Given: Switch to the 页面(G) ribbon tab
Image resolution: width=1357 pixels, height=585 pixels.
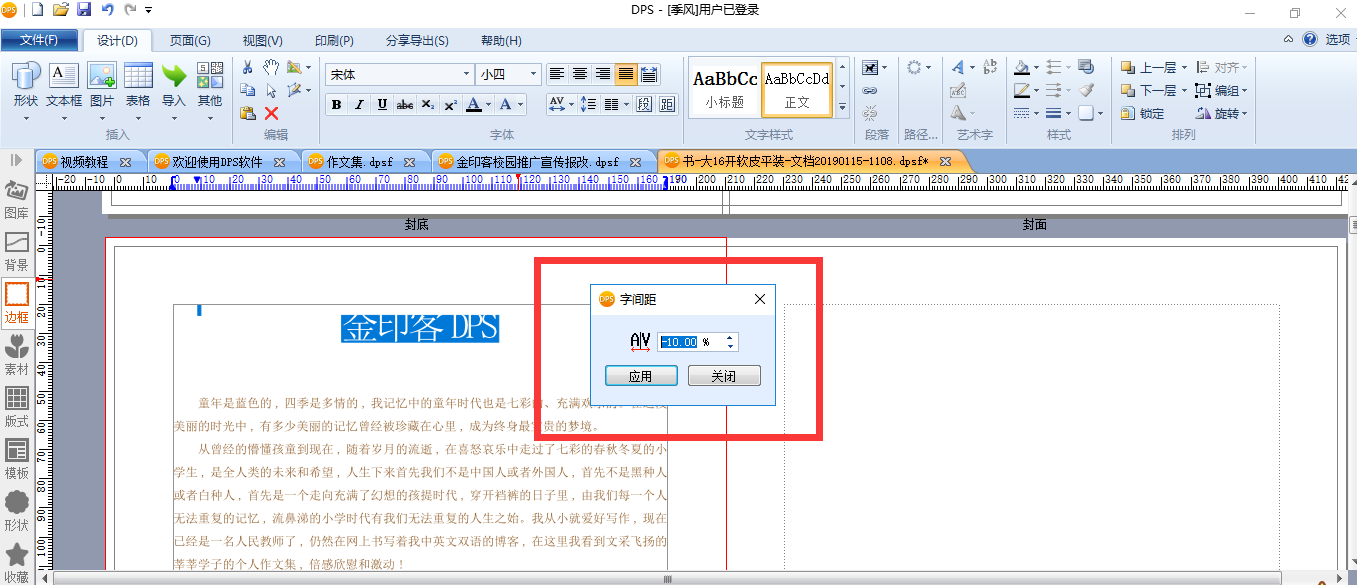Looking at the screenshot, I should pyautogui.click(x=190, y=41).
